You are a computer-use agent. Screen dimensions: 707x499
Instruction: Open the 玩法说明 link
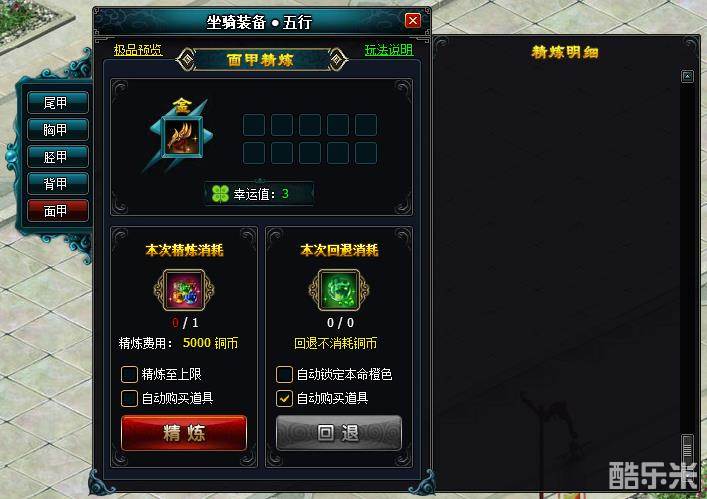coord(389,50)
